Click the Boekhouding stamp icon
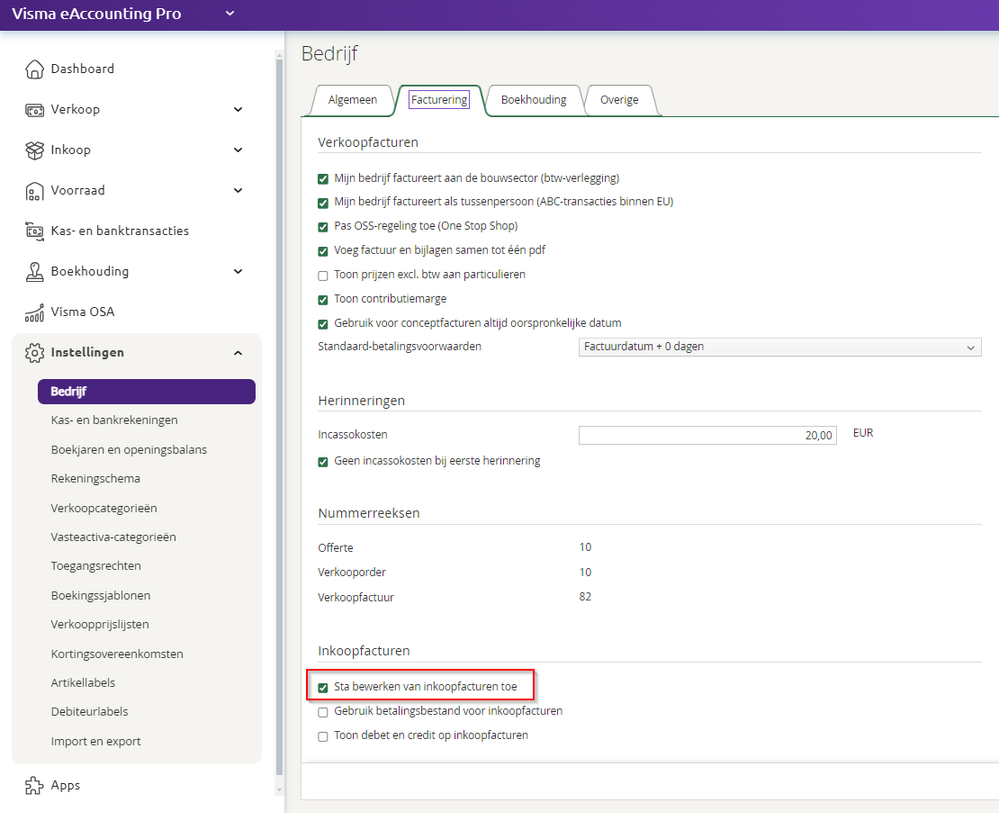The width and height of the screenshot is (999, 813). (x=34, y=272)
